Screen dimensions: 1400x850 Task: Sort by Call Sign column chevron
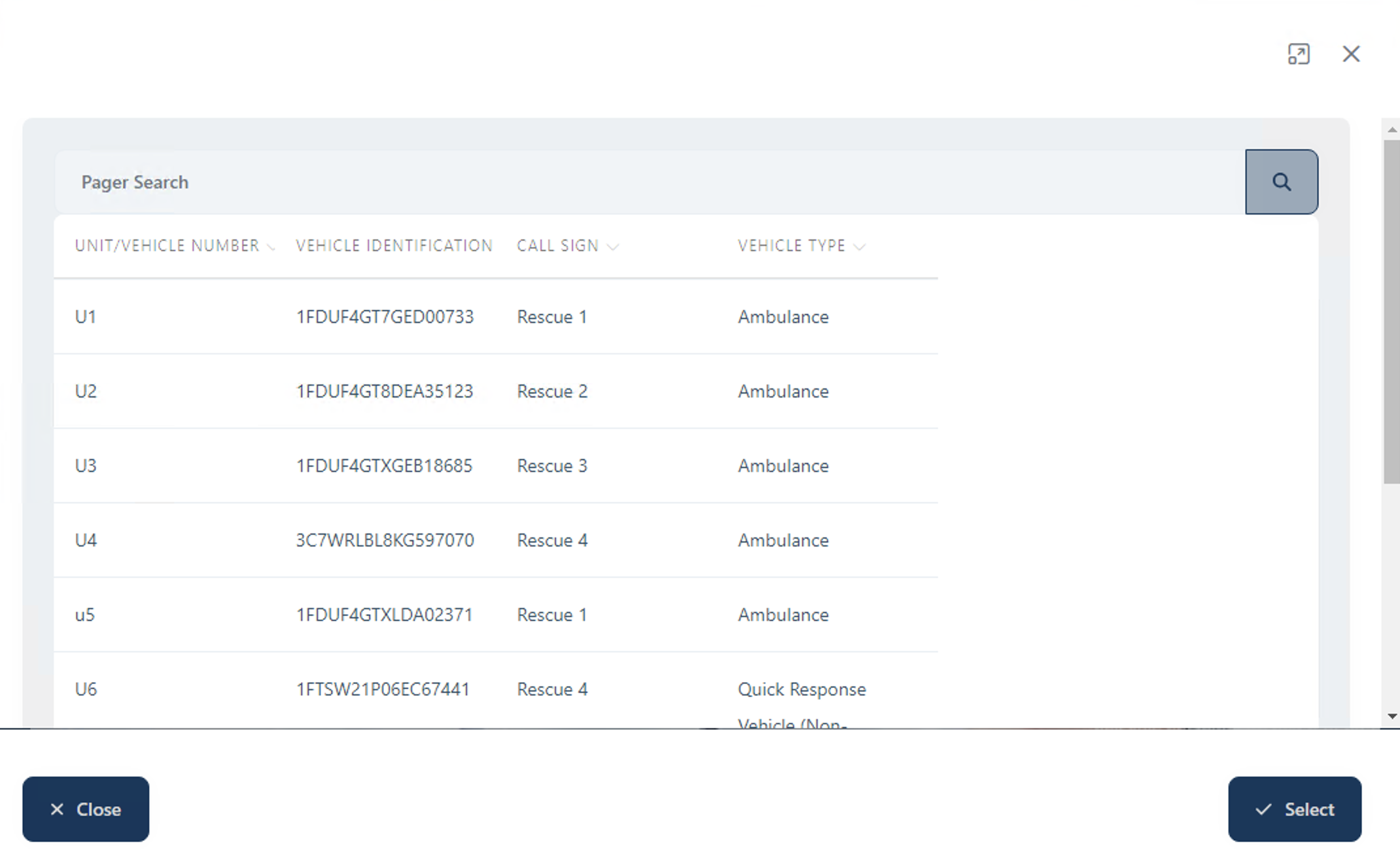point(612,246)
